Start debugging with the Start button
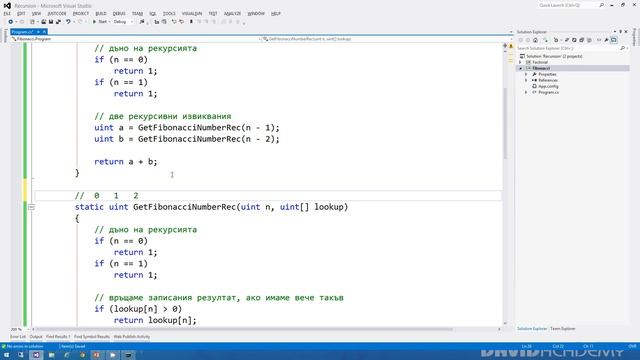 (x=100, y=22)
